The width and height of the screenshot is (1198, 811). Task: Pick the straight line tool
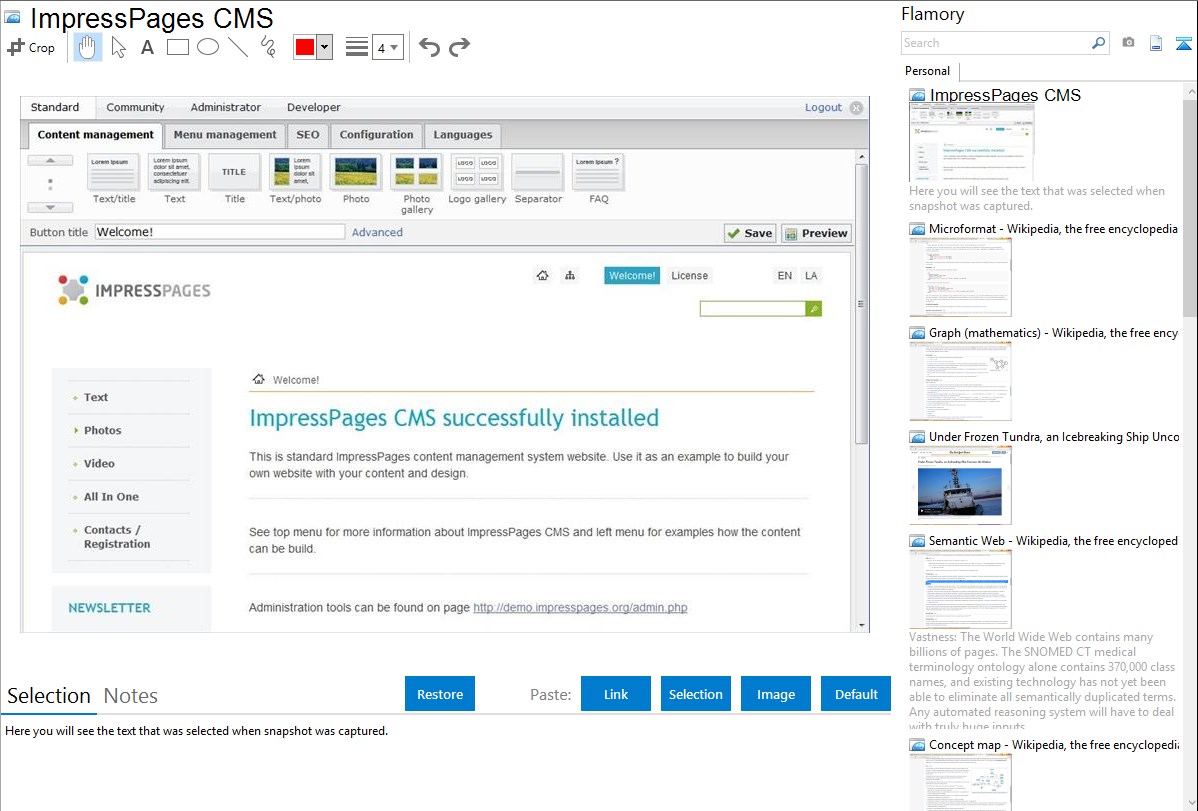[238, 47]
